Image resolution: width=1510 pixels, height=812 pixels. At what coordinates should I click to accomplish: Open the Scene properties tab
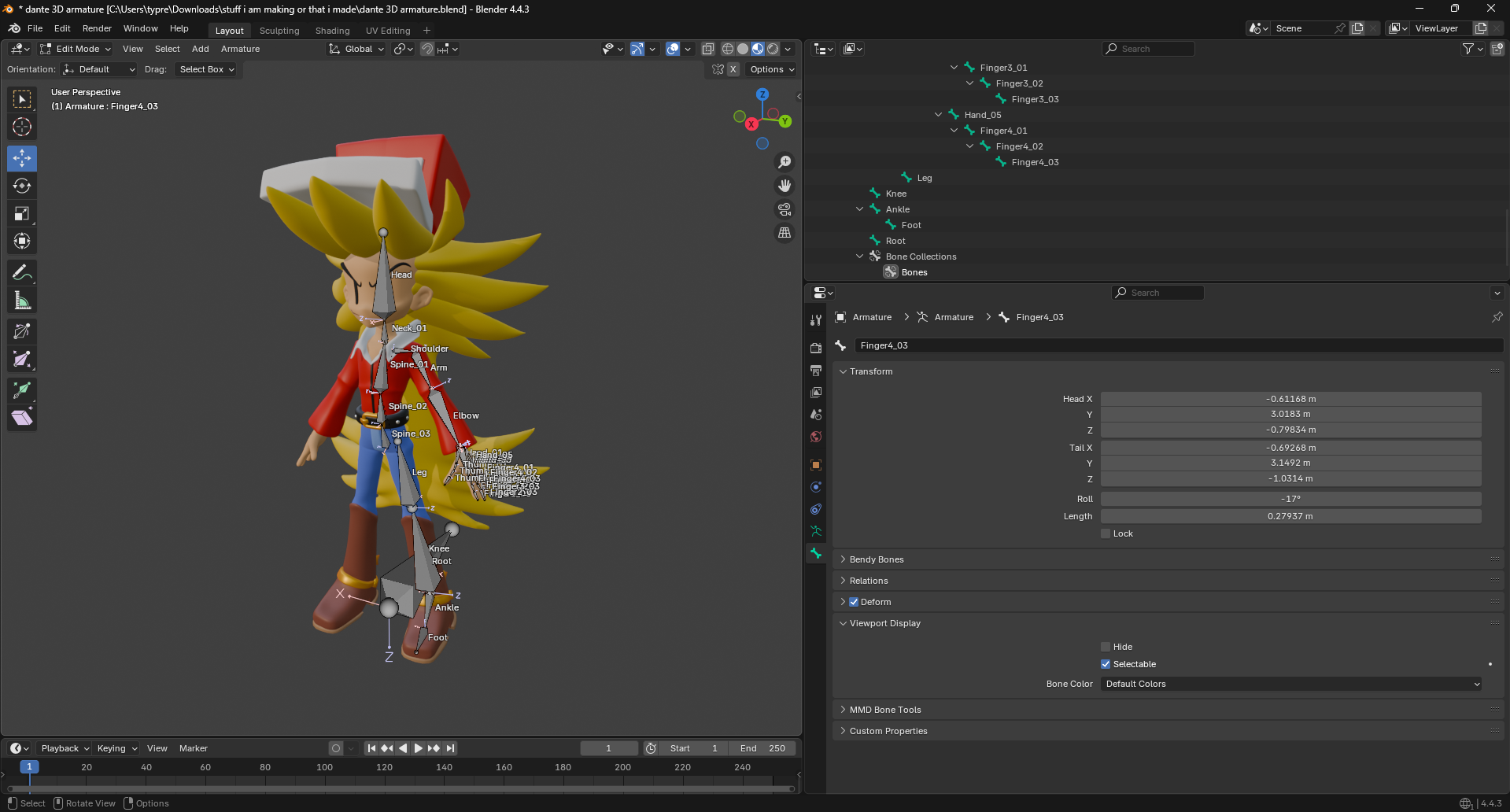click(x=816, y=414)
